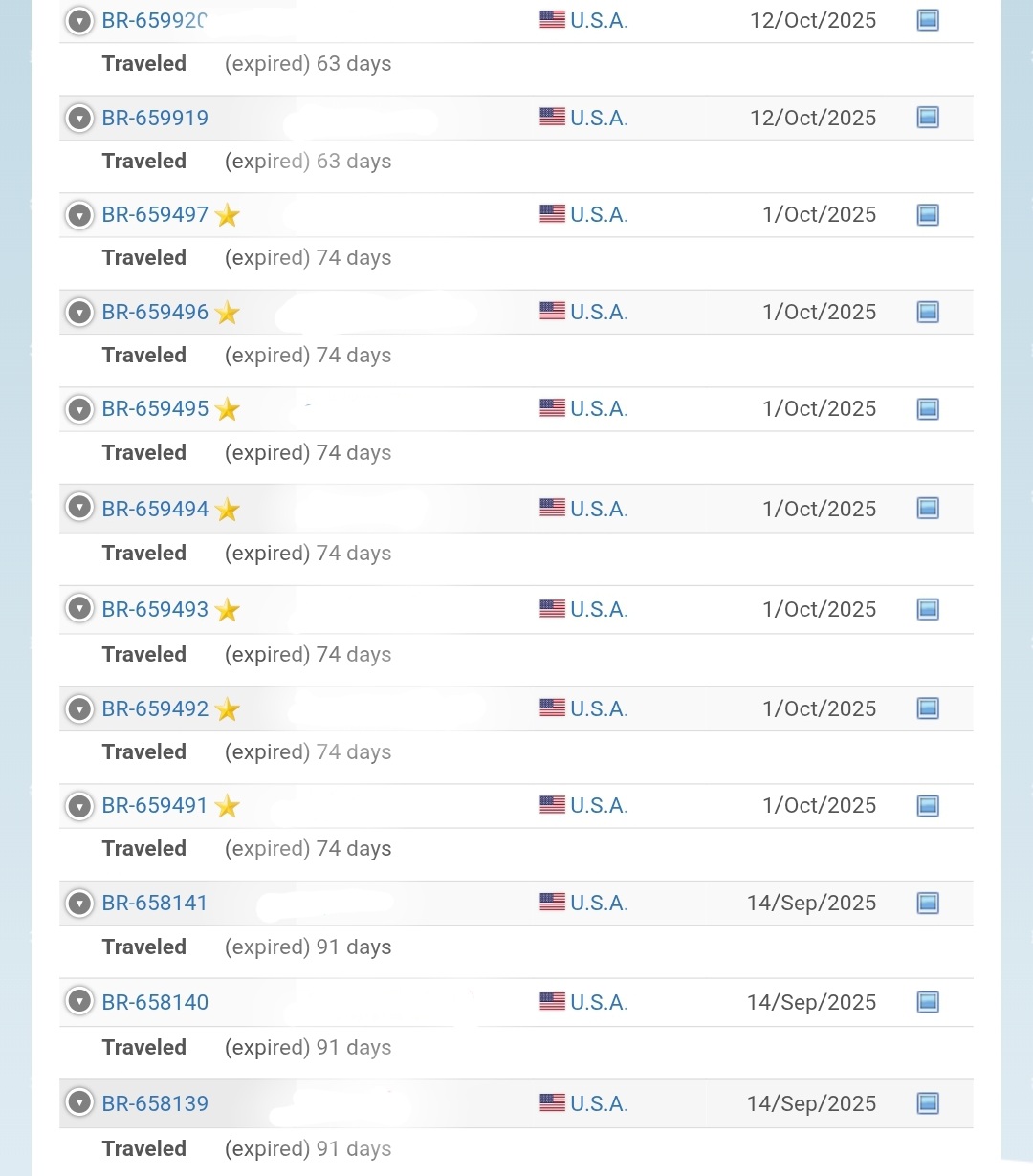Open image icon beside BR-659493
This screenshot has height=1176, width=1033.
pyautogui.click(x=928, y=609)
